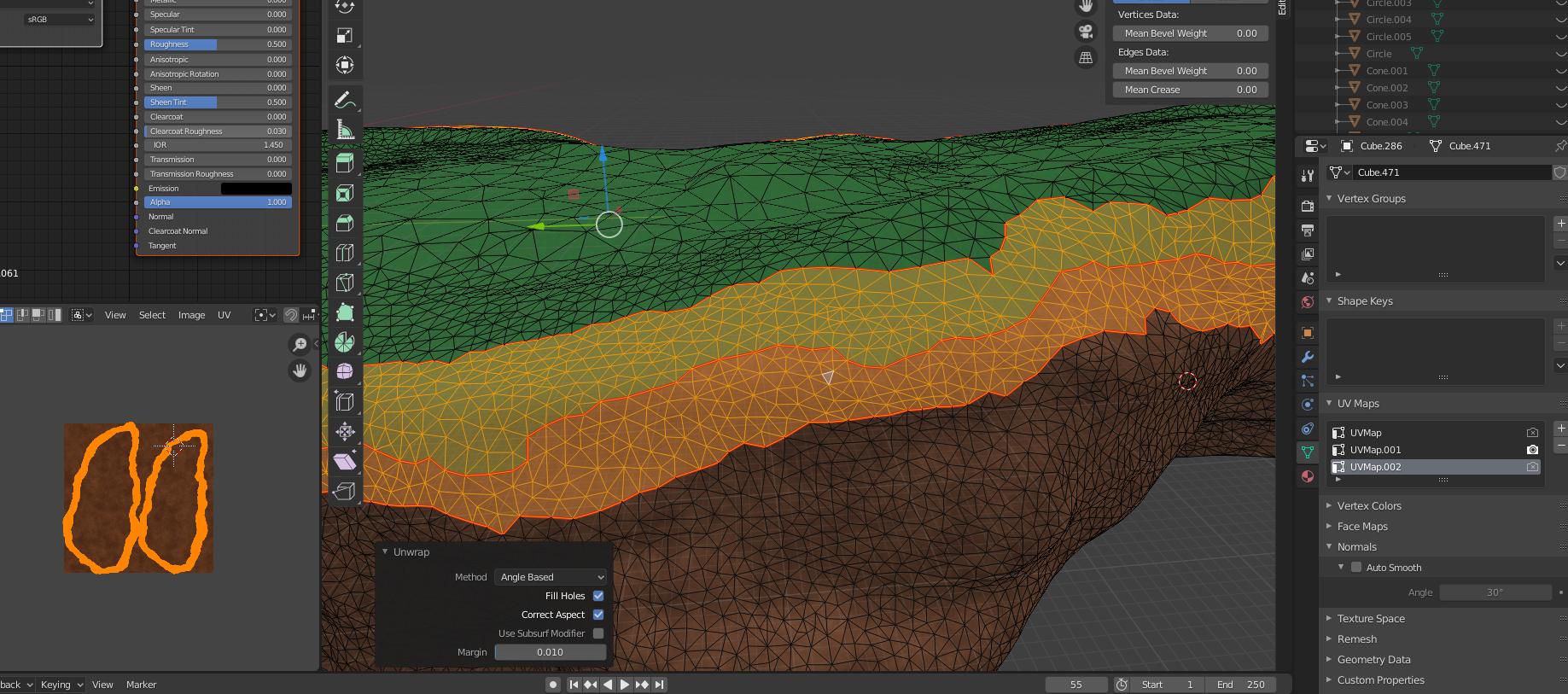The width and height of the screenshot is (1568, 694).
Task: Play the animation forward
Action: [624, 685]
